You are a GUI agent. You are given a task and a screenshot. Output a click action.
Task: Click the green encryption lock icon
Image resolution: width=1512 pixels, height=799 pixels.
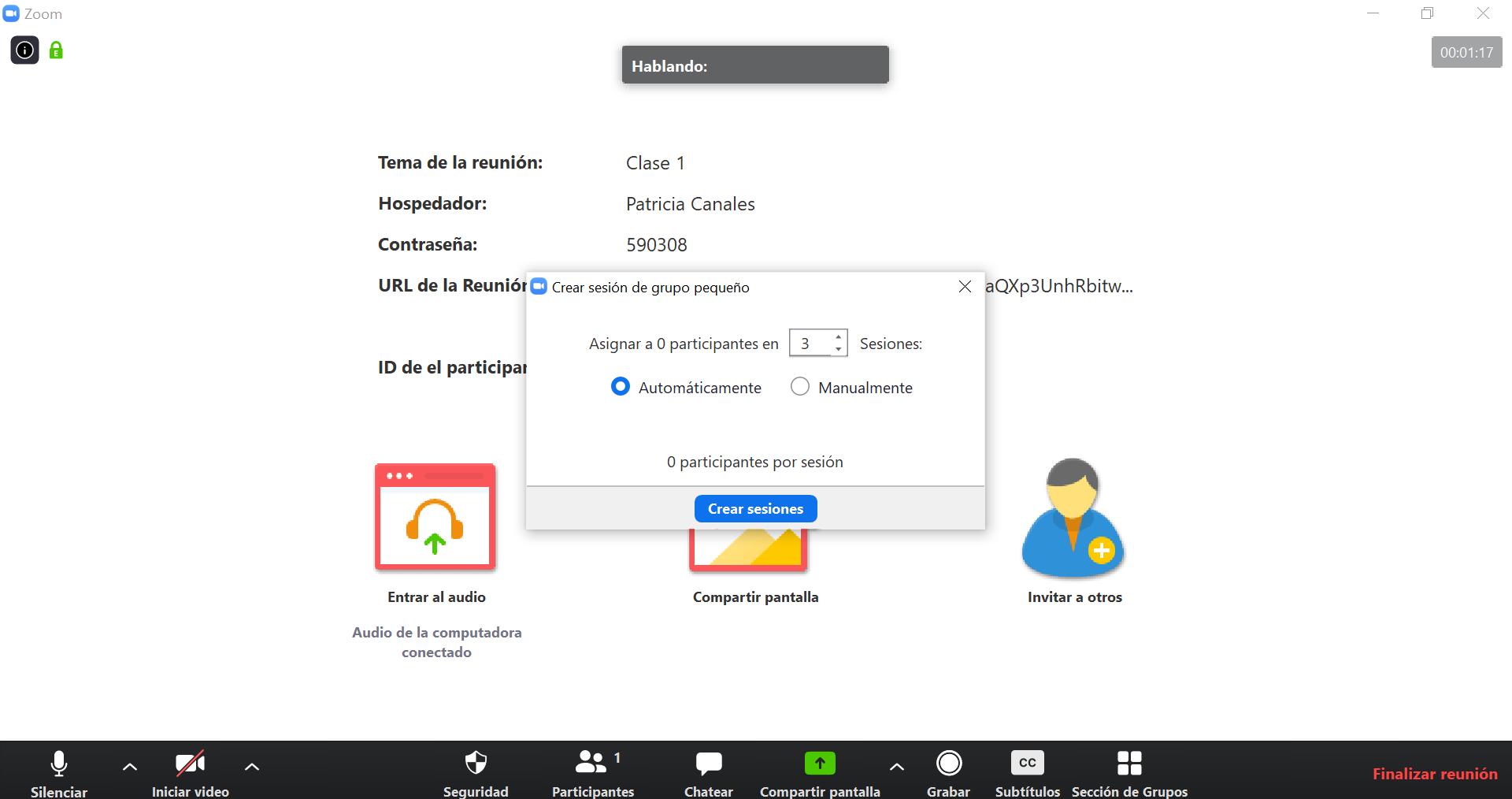pos(56,50)
